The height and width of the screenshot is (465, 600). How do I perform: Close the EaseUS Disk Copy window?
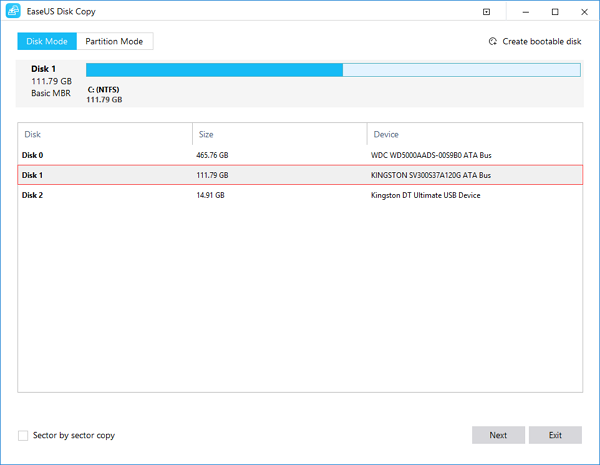(x=584, y=12)
